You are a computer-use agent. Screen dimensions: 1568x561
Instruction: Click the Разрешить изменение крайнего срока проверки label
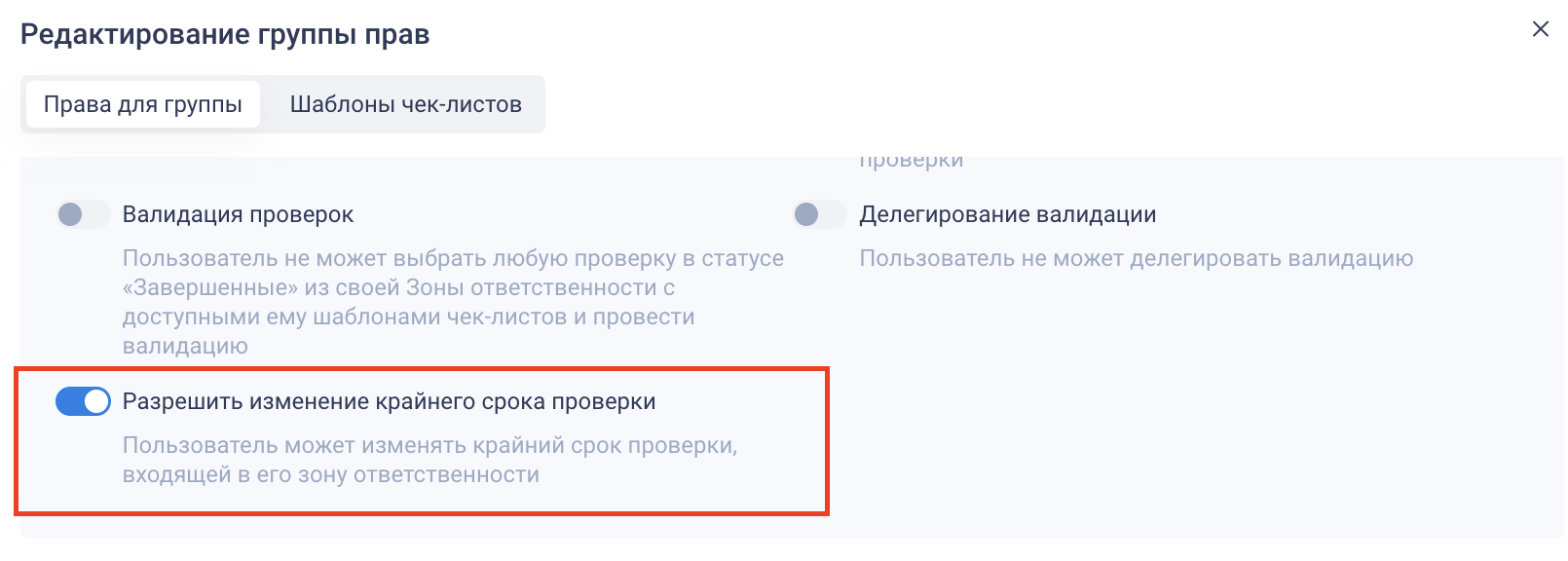click(x=389, y=401)
